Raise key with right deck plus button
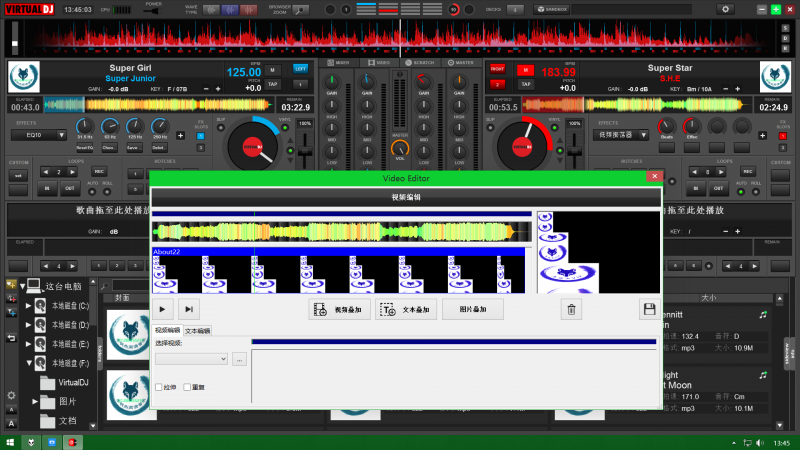Image resolution: width=800 pixels, height=450 pixels. click(737, 89)
